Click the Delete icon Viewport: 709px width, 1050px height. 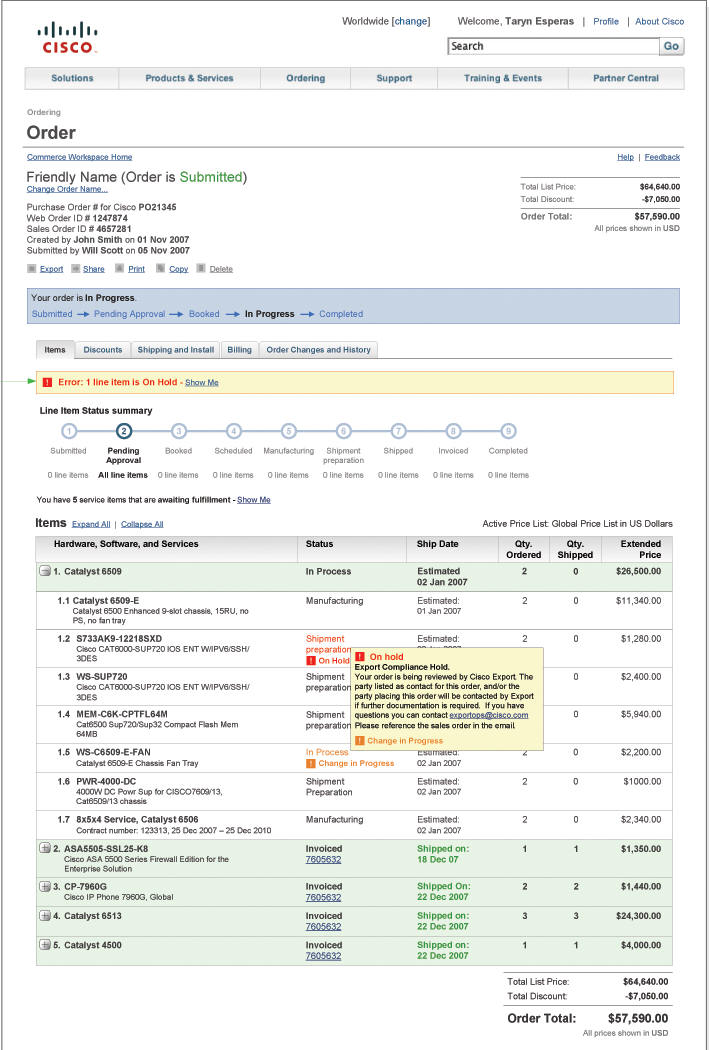click(201, 269)
